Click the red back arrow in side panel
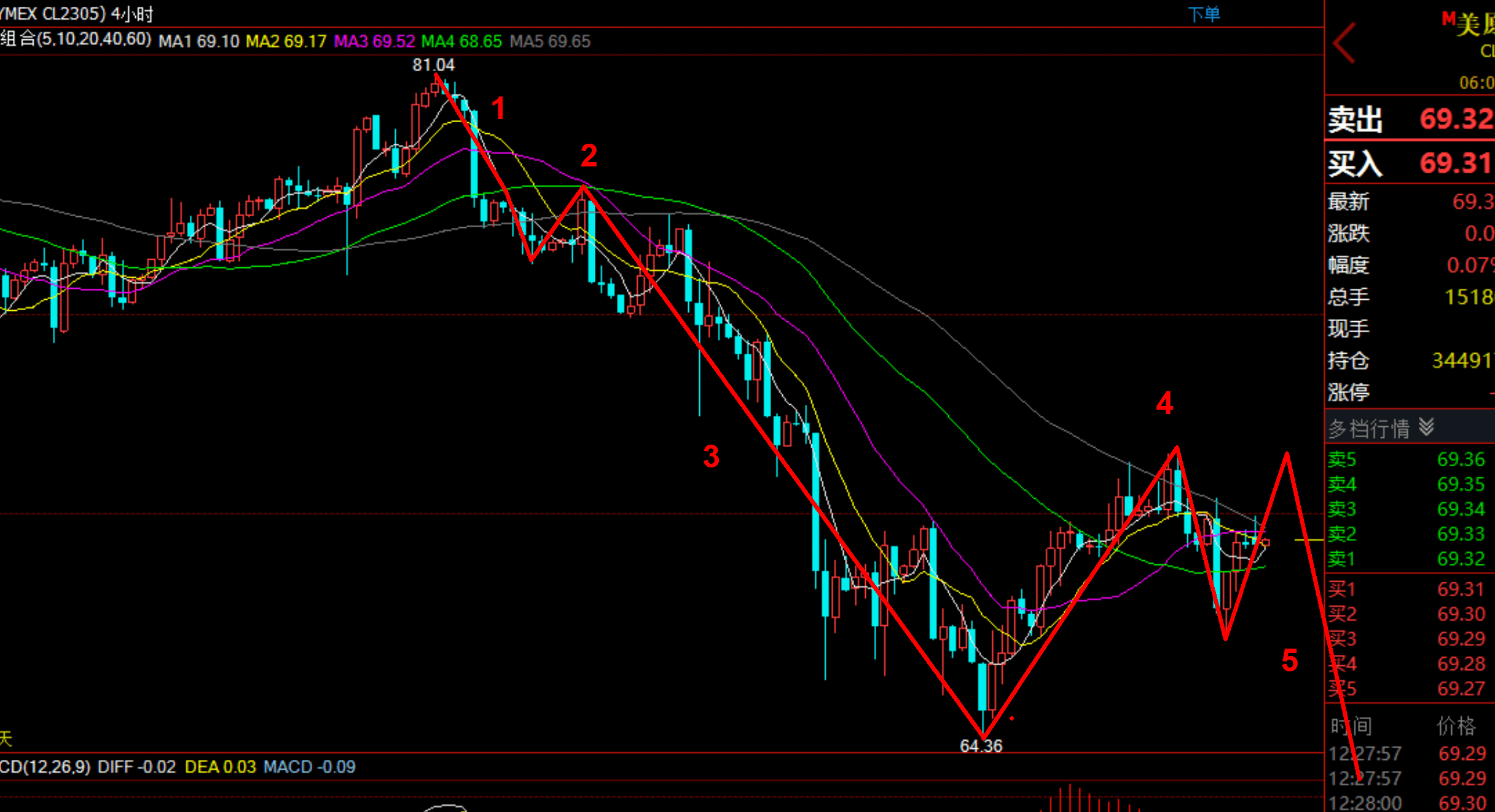Image resolution: width=1495 pixels, height=812 pixels. [1344, 43]
